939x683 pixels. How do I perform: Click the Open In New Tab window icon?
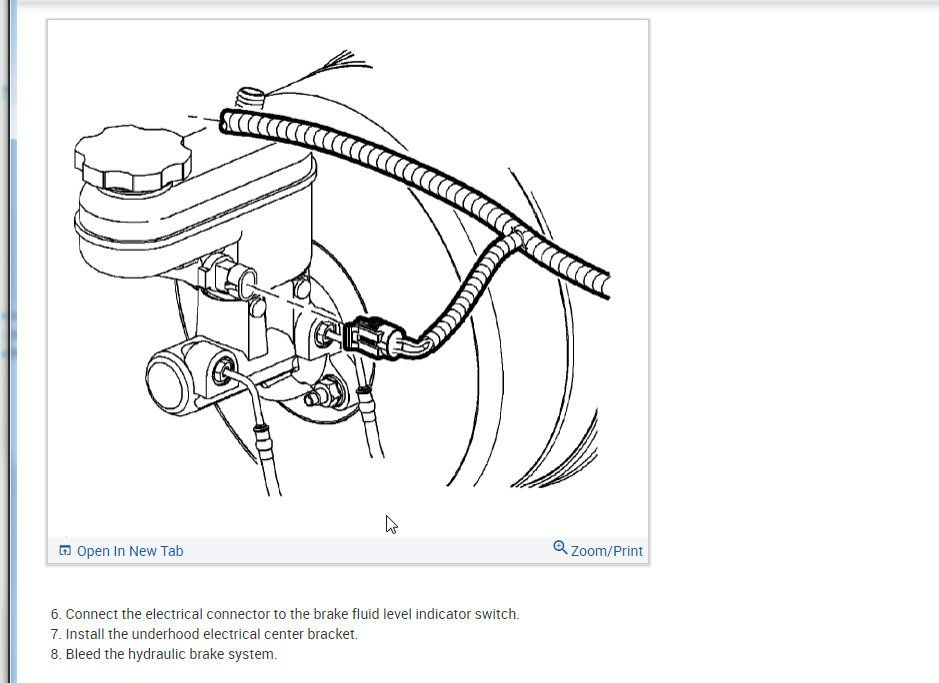click(65, 551)
